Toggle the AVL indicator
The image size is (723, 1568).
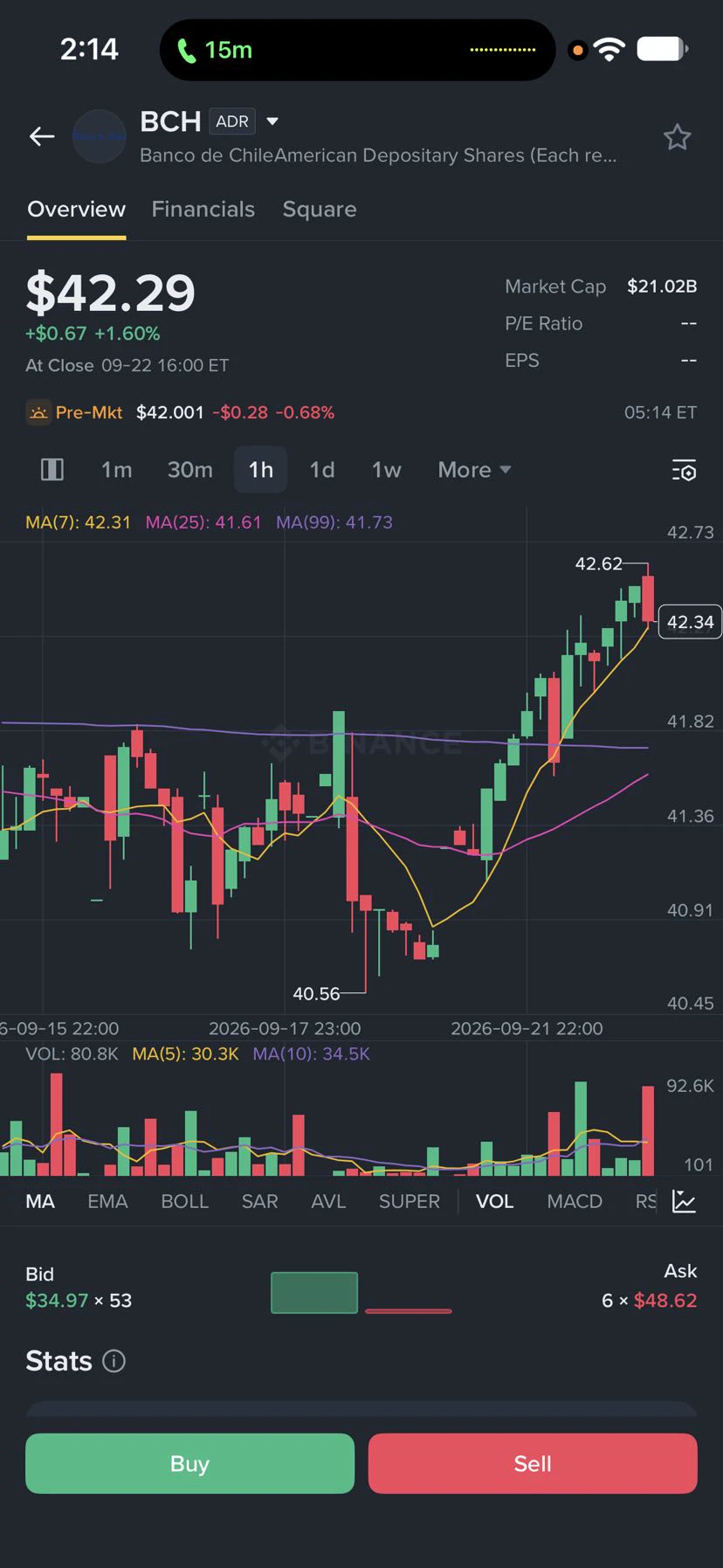pos(328,1201)
